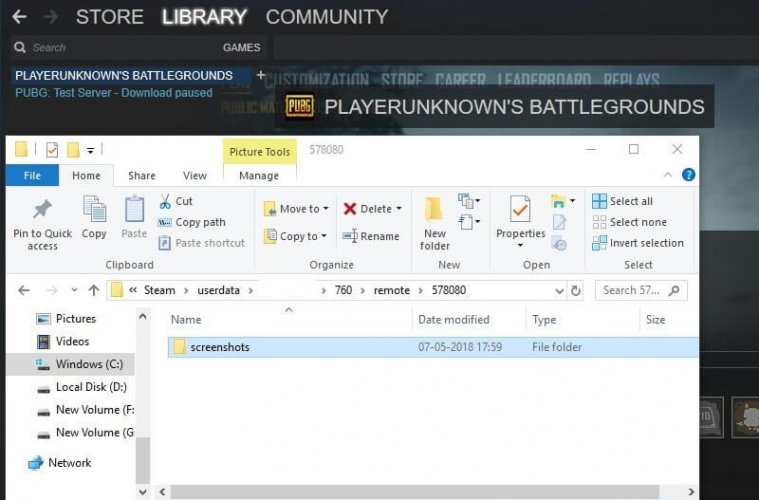The height and width of the screenshot is (500, 759).
Task: Create a New folder
Action: 434,224
